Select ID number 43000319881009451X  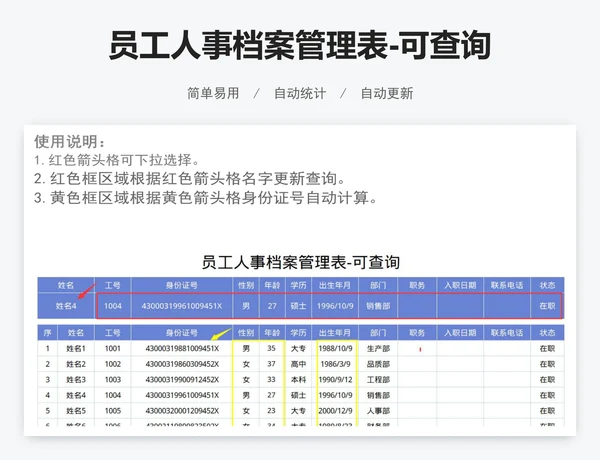tap(182, 349)
